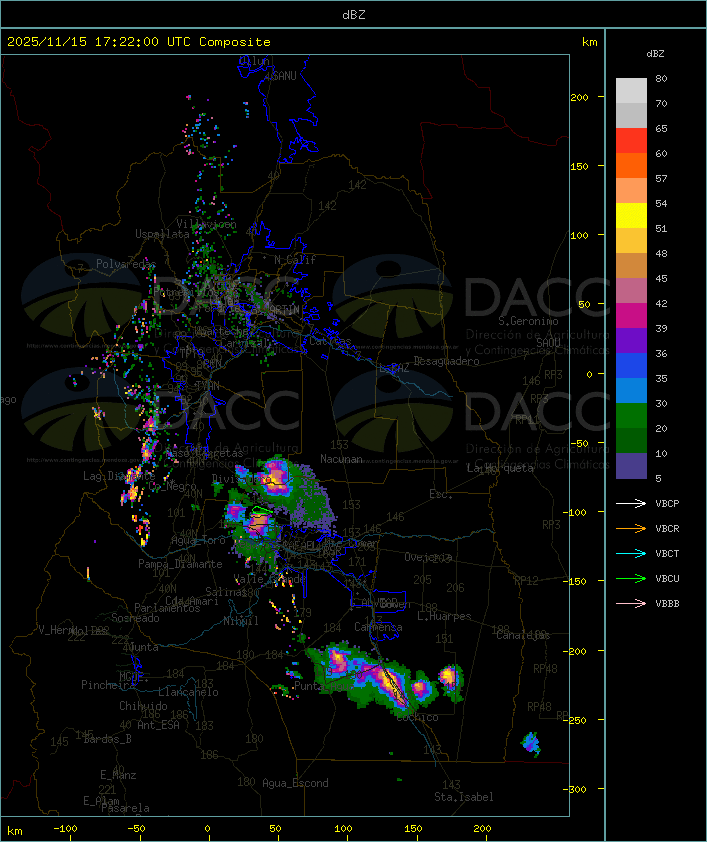Click the Pincheira place label
Viewport: 707px width, 842px height.
pyautogui.click(x=107, y=685)
